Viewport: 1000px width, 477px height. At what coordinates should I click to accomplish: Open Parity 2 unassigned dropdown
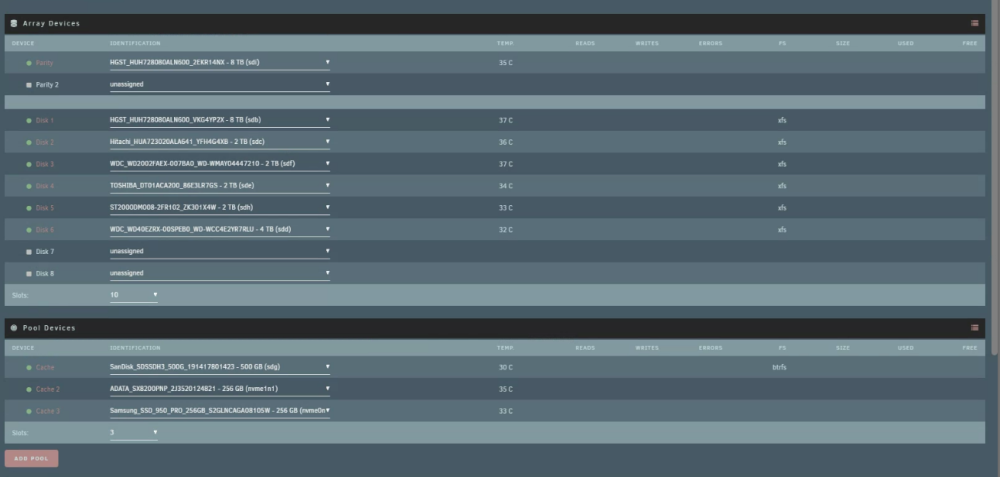220,84
